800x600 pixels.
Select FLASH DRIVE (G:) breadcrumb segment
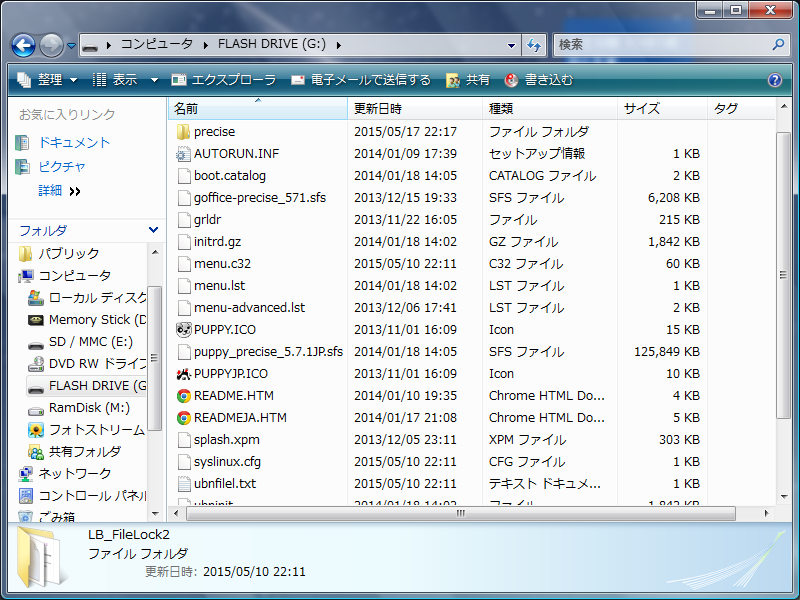pyautogui.click(x=271, y=44)
